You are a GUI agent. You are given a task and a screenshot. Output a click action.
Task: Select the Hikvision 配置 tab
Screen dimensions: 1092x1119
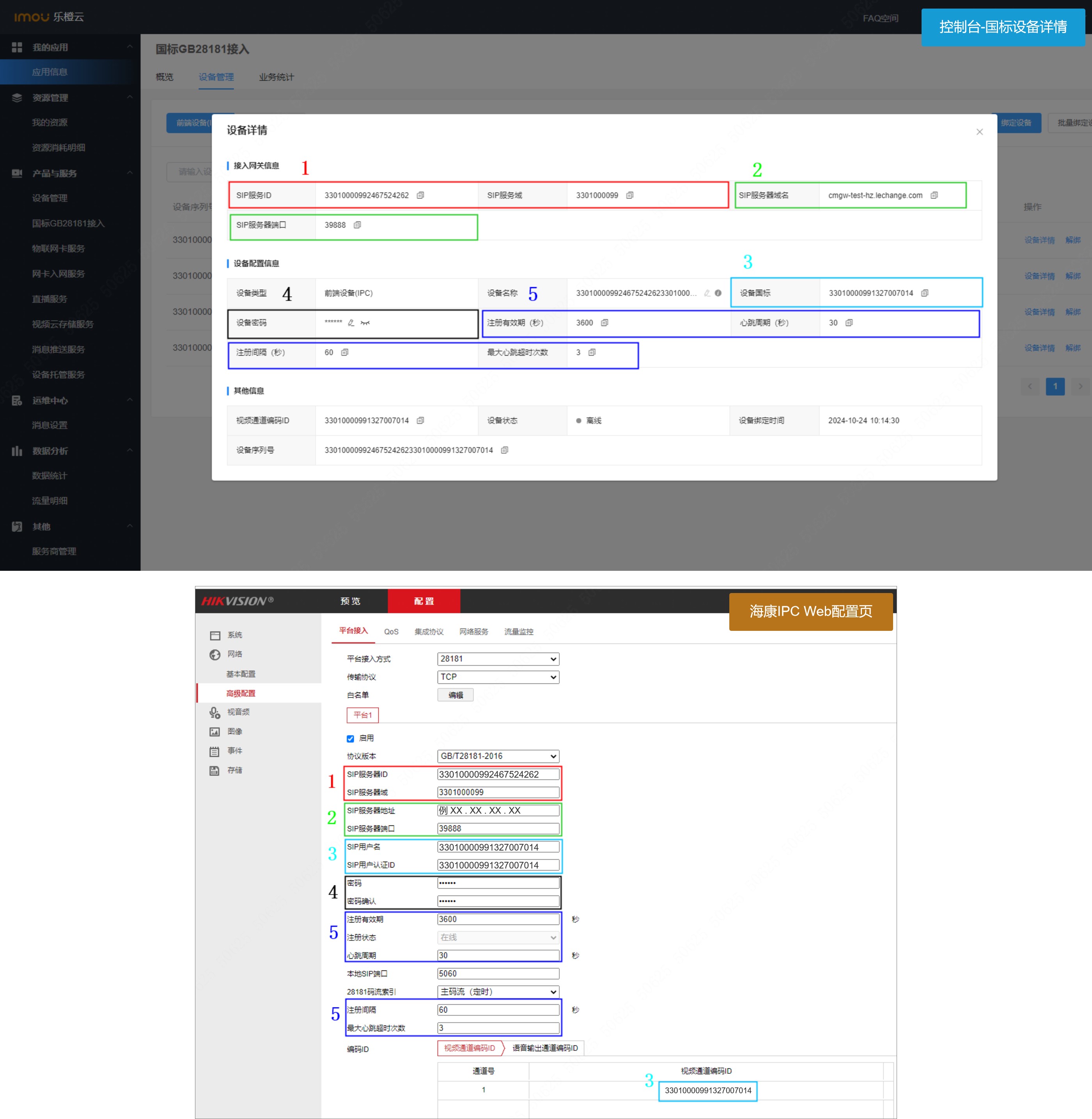pyautogui.click(x=424, y=601)
